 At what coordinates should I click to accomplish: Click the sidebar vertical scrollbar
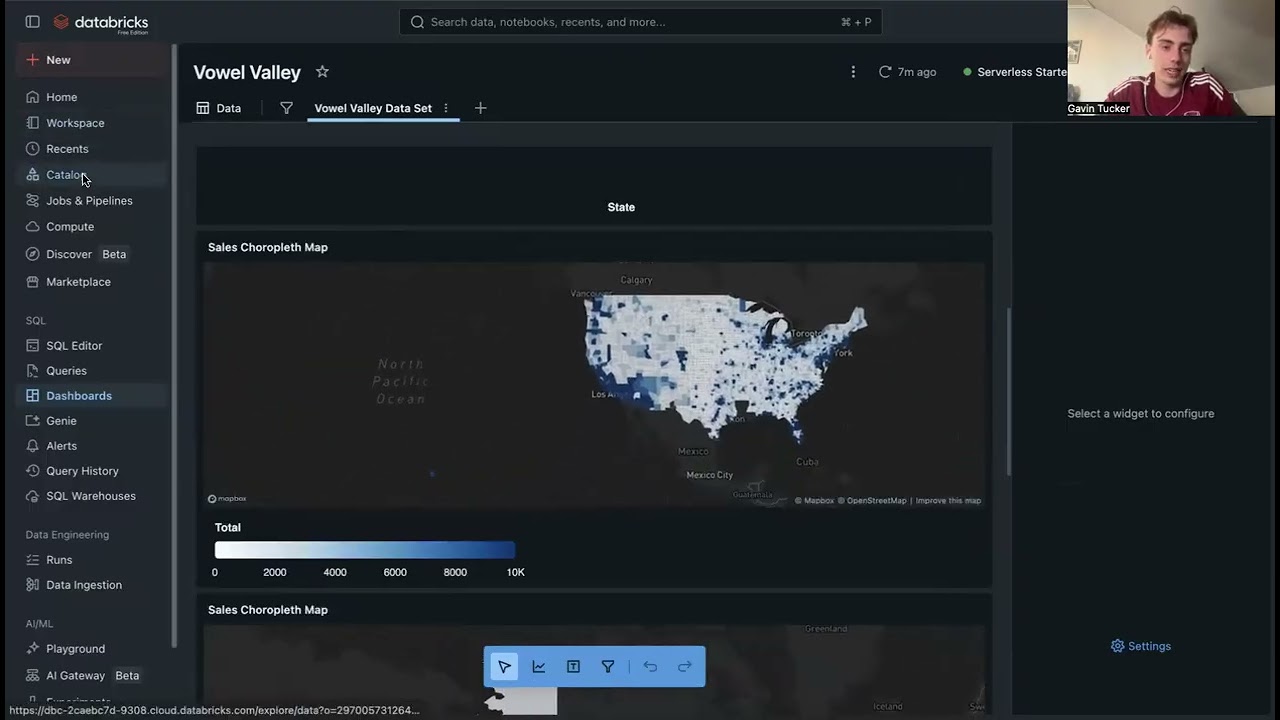click(176, 345)
